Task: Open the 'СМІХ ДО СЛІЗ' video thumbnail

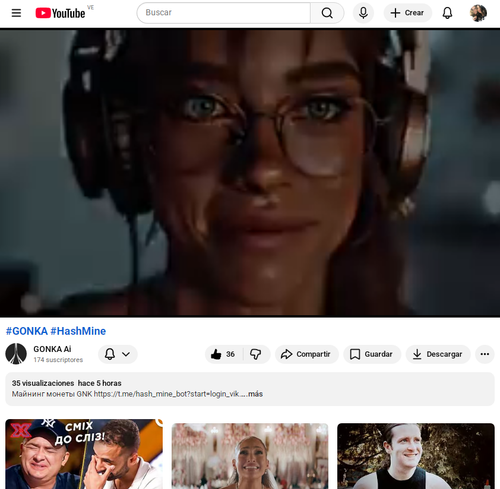Action: [x=84, y=454]
